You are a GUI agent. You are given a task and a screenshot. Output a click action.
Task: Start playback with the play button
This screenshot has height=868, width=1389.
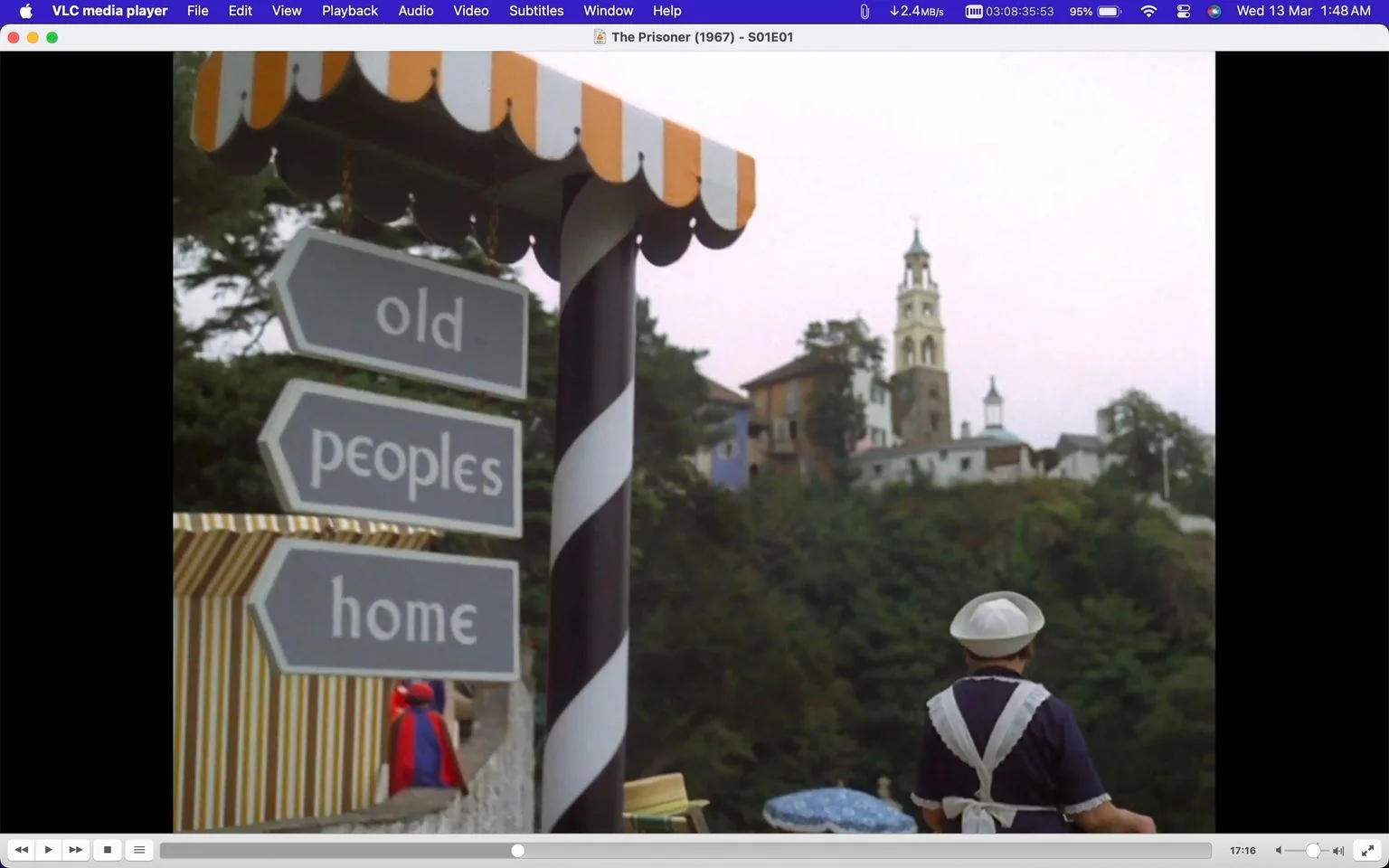point(48,850)
